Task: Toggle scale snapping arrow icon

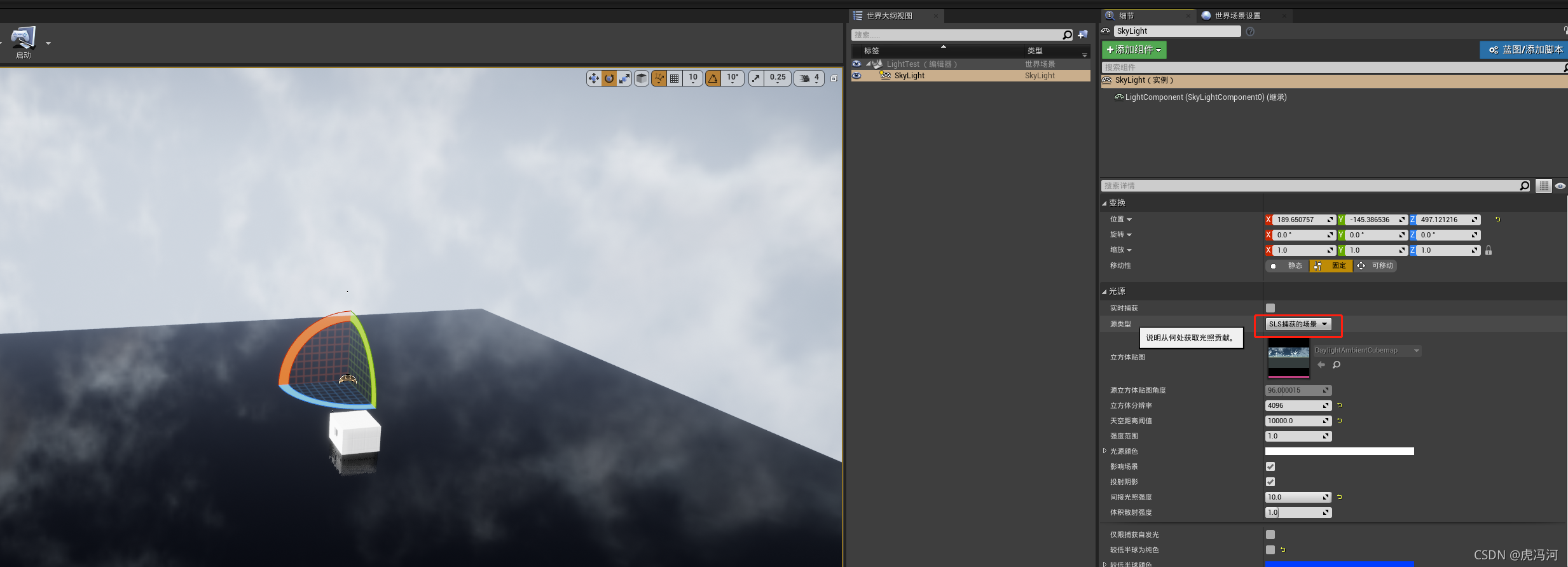Action: pos(756,78)
